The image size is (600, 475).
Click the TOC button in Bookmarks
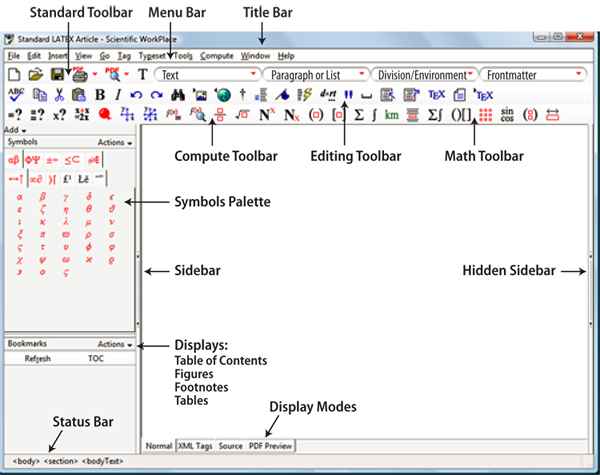click(95, 357)
